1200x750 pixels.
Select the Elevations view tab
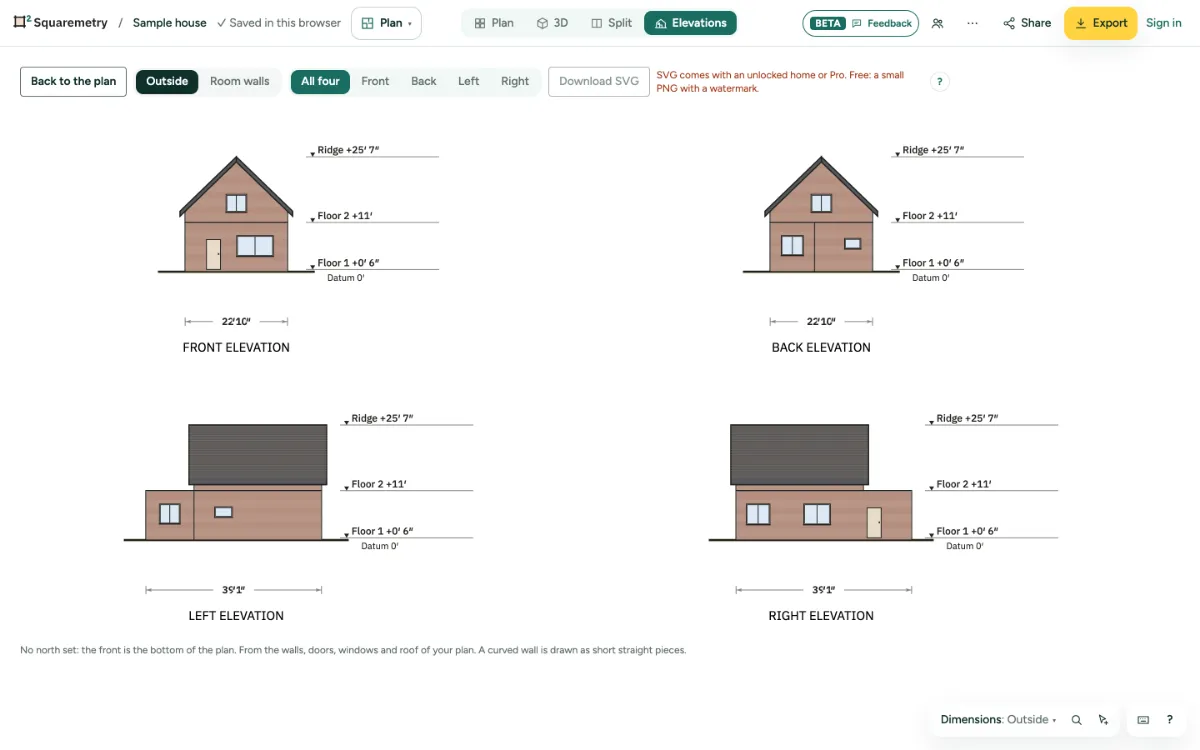click(x=690, y=23)
